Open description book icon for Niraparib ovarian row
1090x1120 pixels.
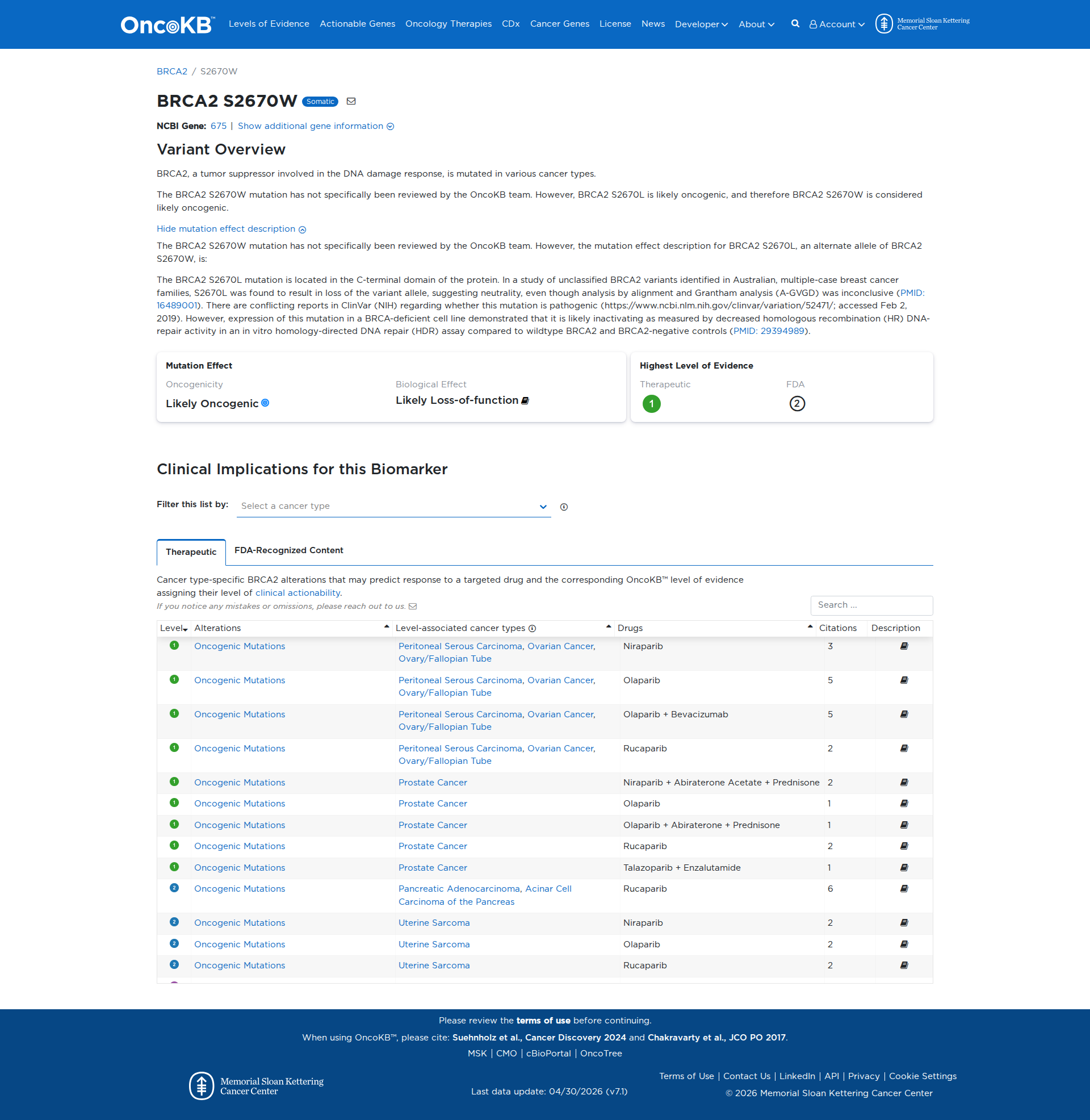(x=904, y=646)
